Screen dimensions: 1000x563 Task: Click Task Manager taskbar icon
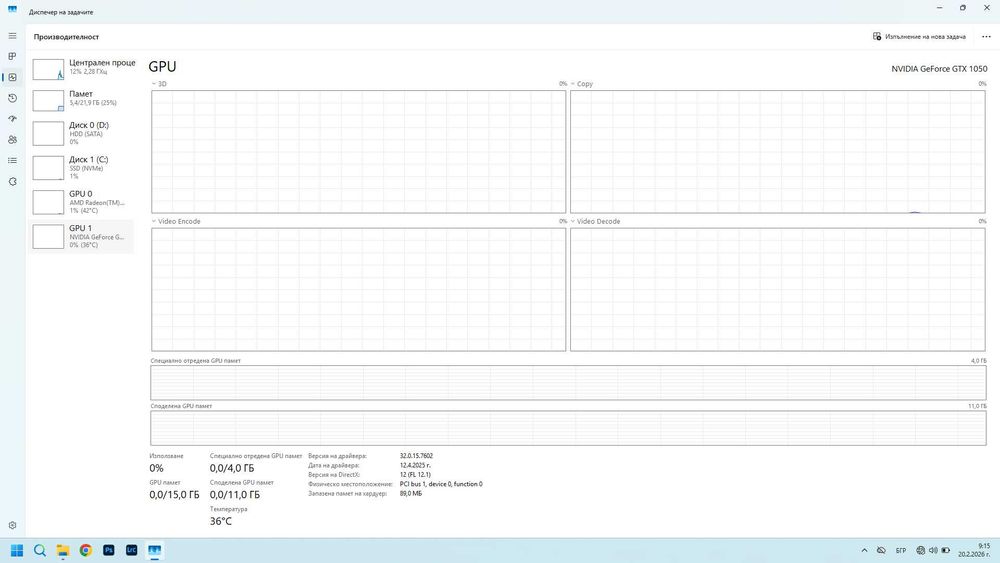click(154, 550)
